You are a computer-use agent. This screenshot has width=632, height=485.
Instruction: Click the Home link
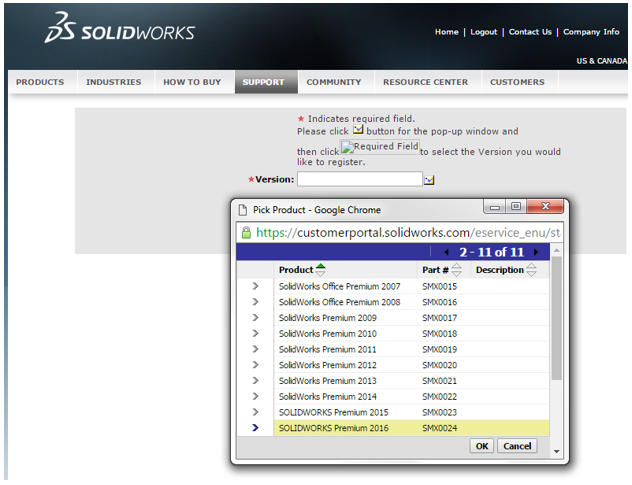[x=447, y=32]
